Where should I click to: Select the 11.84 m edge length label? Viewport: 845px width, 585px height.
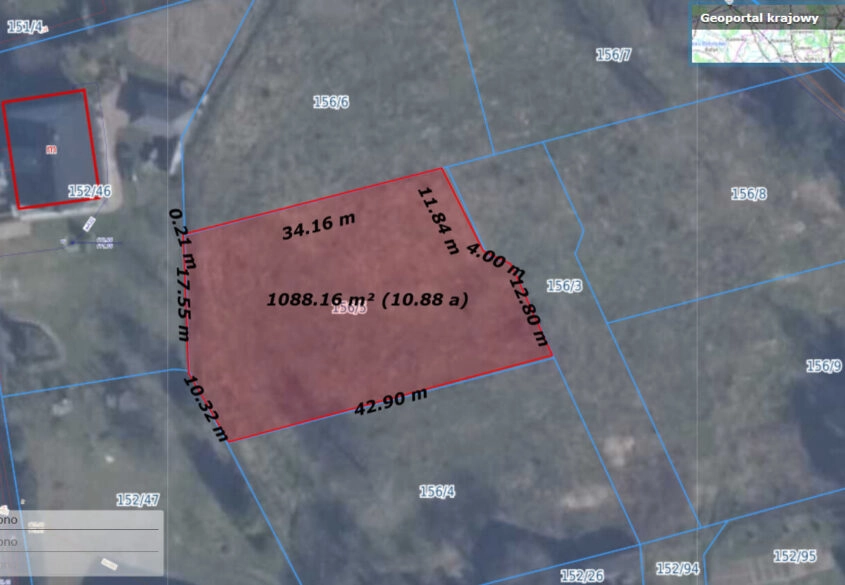[x=438, y=220]
